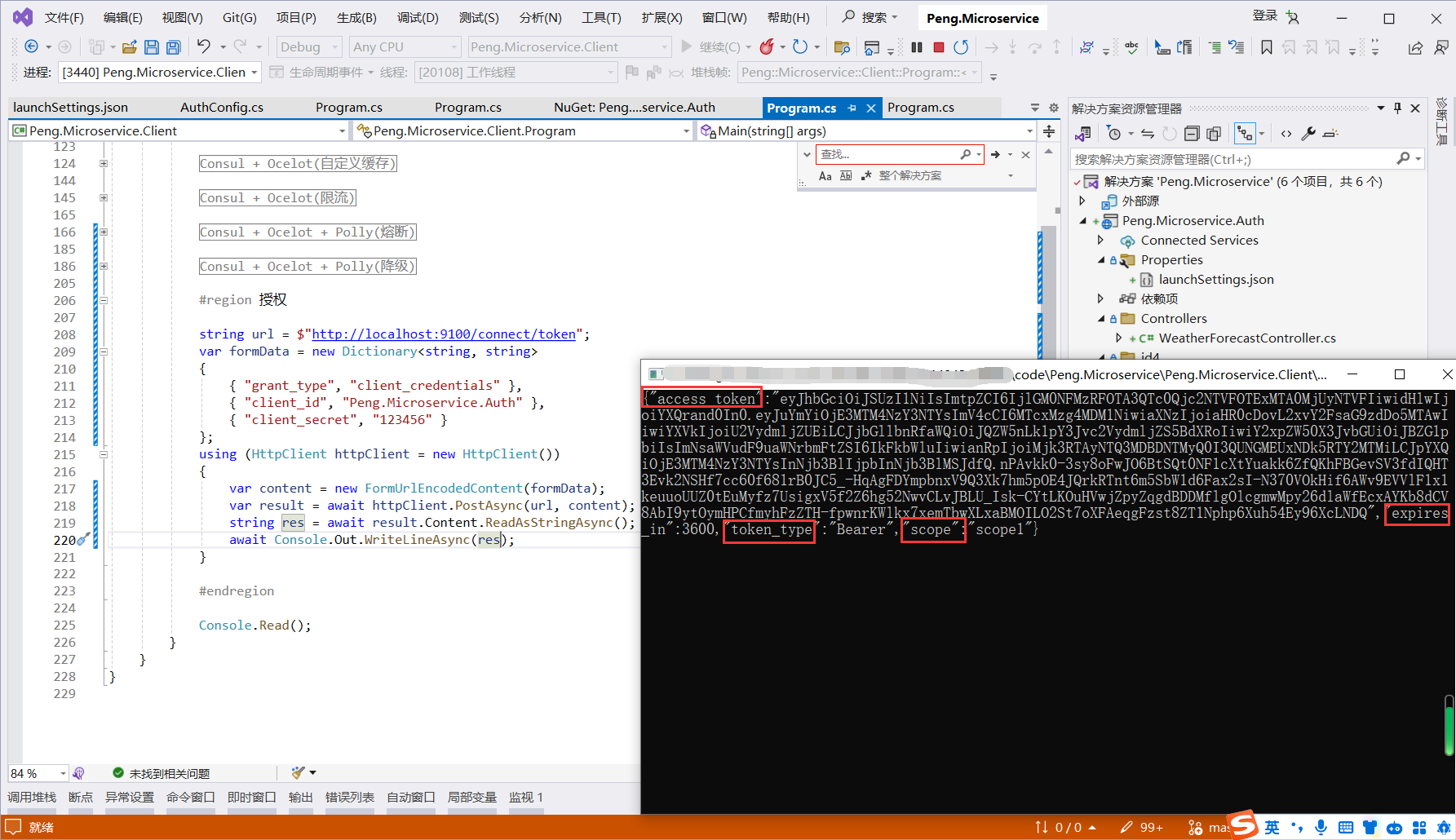Open the Send Feedback icon

click(1441, 47)
